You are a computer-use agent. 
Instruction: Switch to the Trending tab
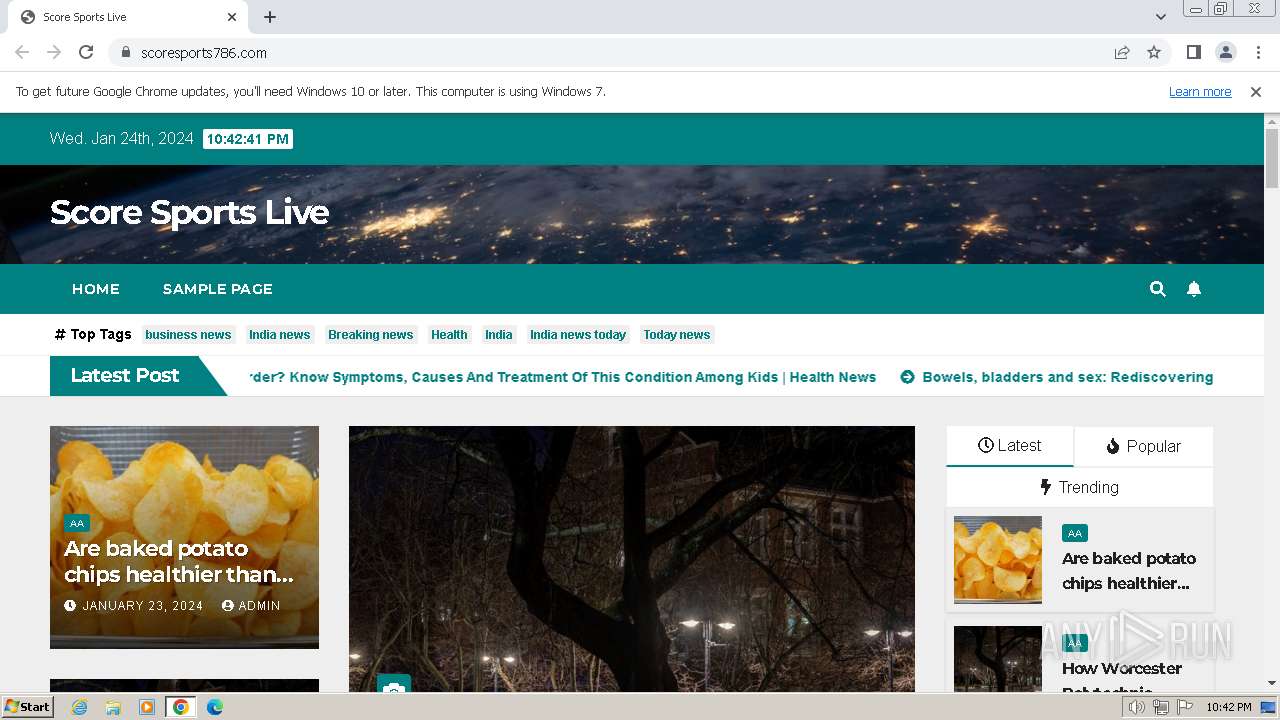[1080, 487]
